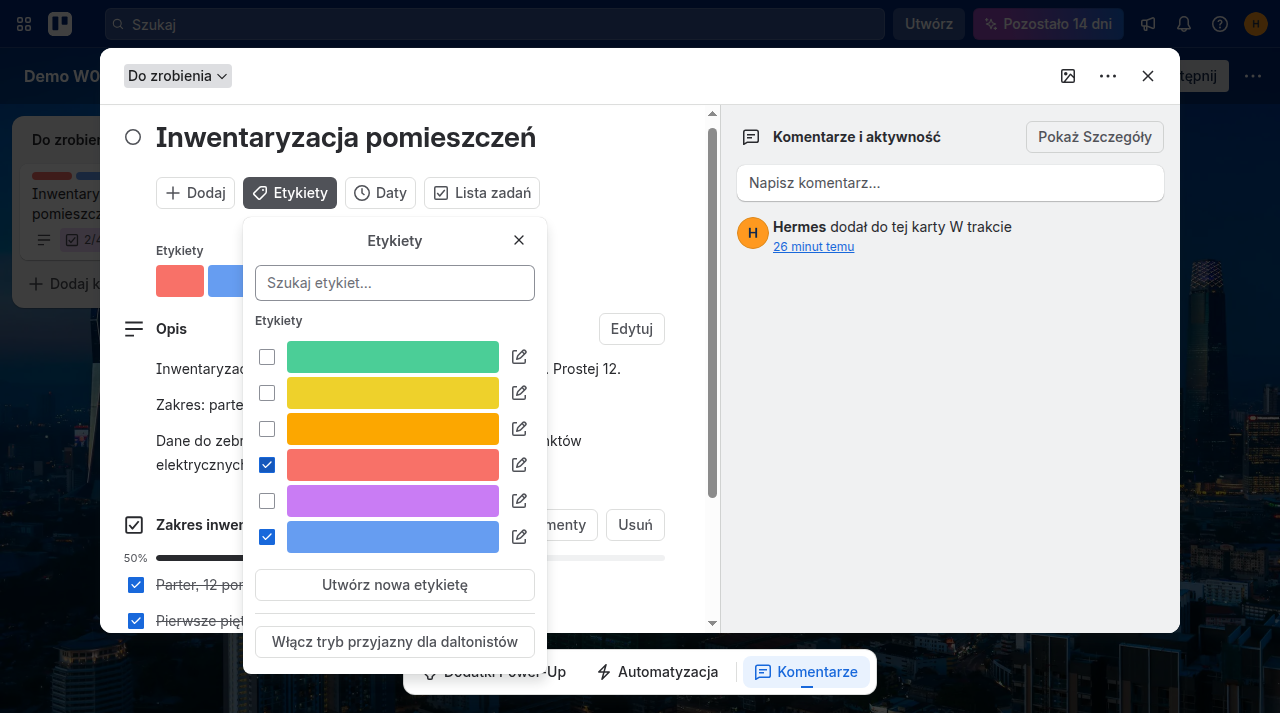1280x713 pixels.
Task: Uncheck the blue label checkbox
Action: [x=267, y=537]
